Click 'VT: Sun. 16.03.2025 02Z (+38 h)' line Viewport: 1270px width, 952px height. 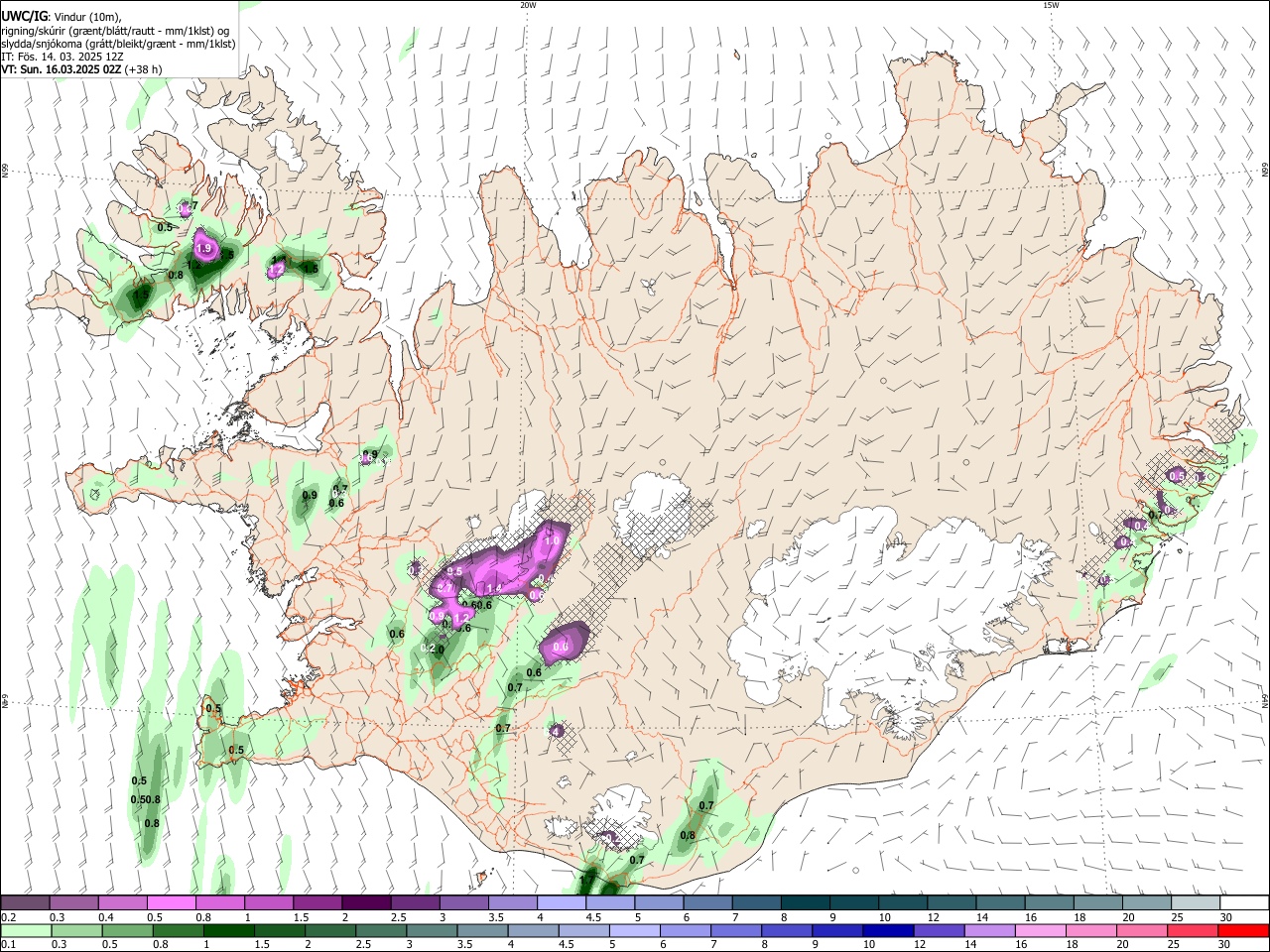tap(81, 69)
